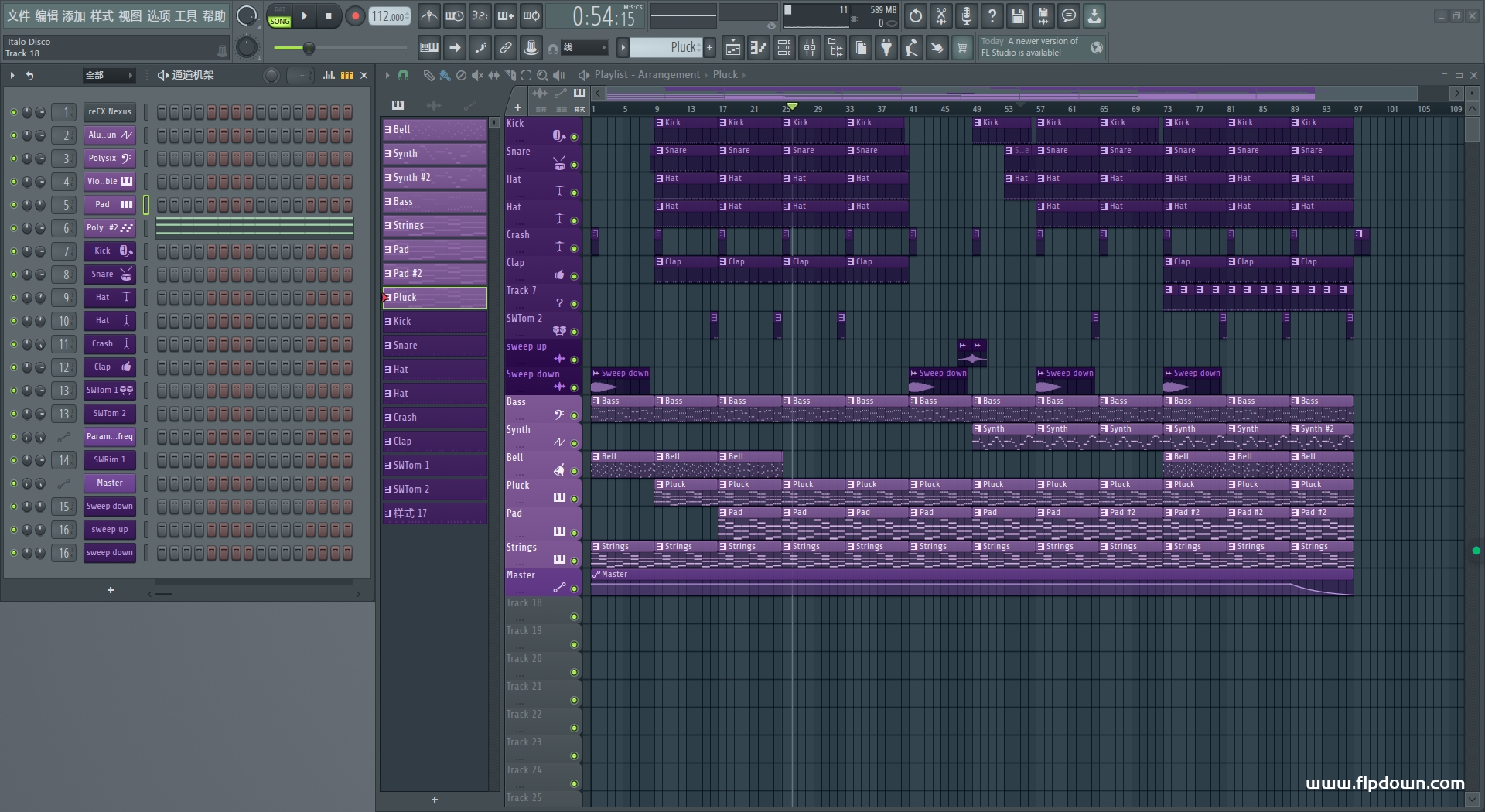Arm the record button
Screen dimensions: 1485x812
coord(355,15)
